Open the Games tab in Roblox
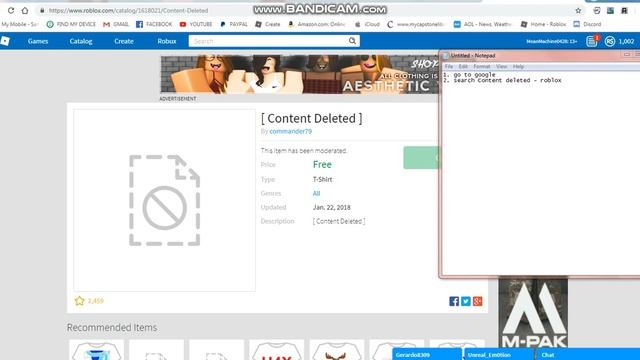Image resolution: width=640 pixels, height=360 pixels. click(x=38, y=41)
